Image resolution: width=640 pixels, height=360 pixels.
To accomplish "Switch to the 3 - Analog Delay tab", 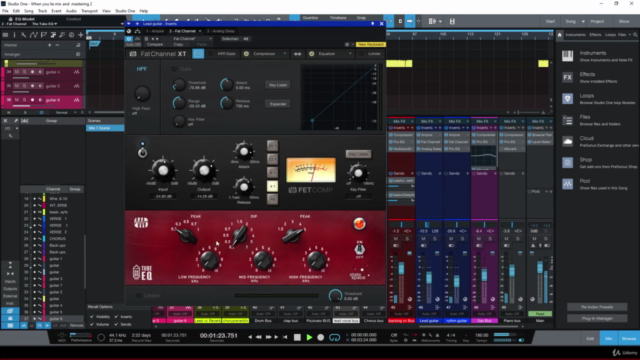I will pos(220,31).
